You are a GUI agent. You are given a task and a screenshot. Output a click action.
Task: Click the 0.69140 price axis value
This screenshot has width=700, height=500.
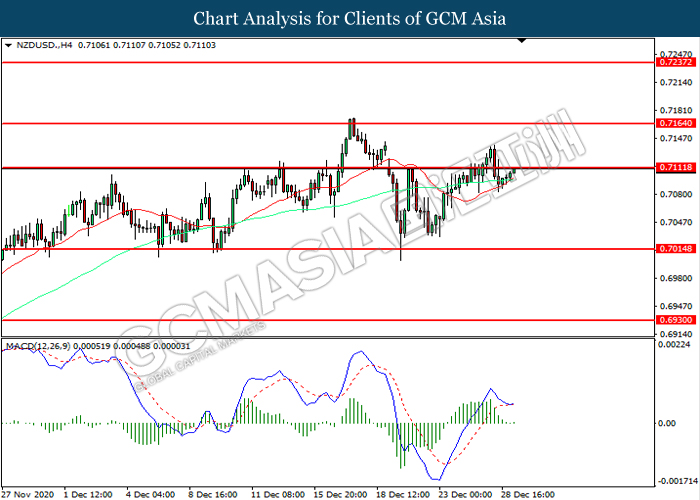676,334
